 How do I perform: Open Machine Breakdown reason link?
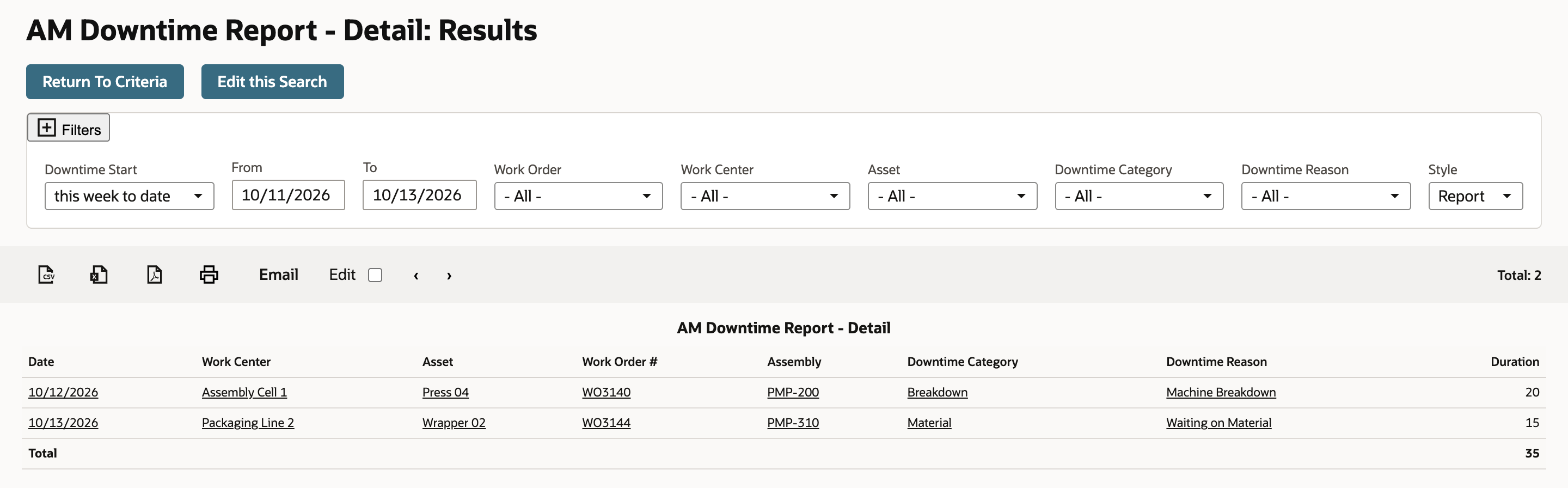click(x=1221, y=392)
